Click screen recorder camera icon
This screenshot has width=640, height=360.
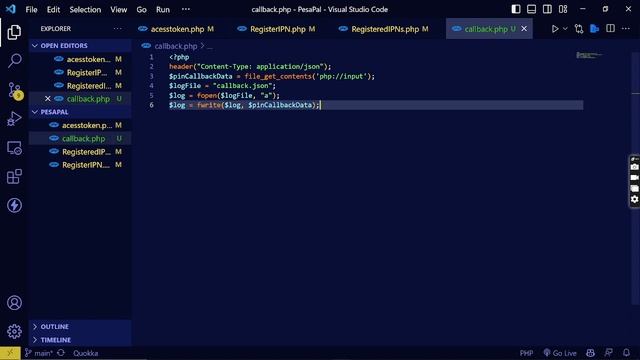click(634, 167)
